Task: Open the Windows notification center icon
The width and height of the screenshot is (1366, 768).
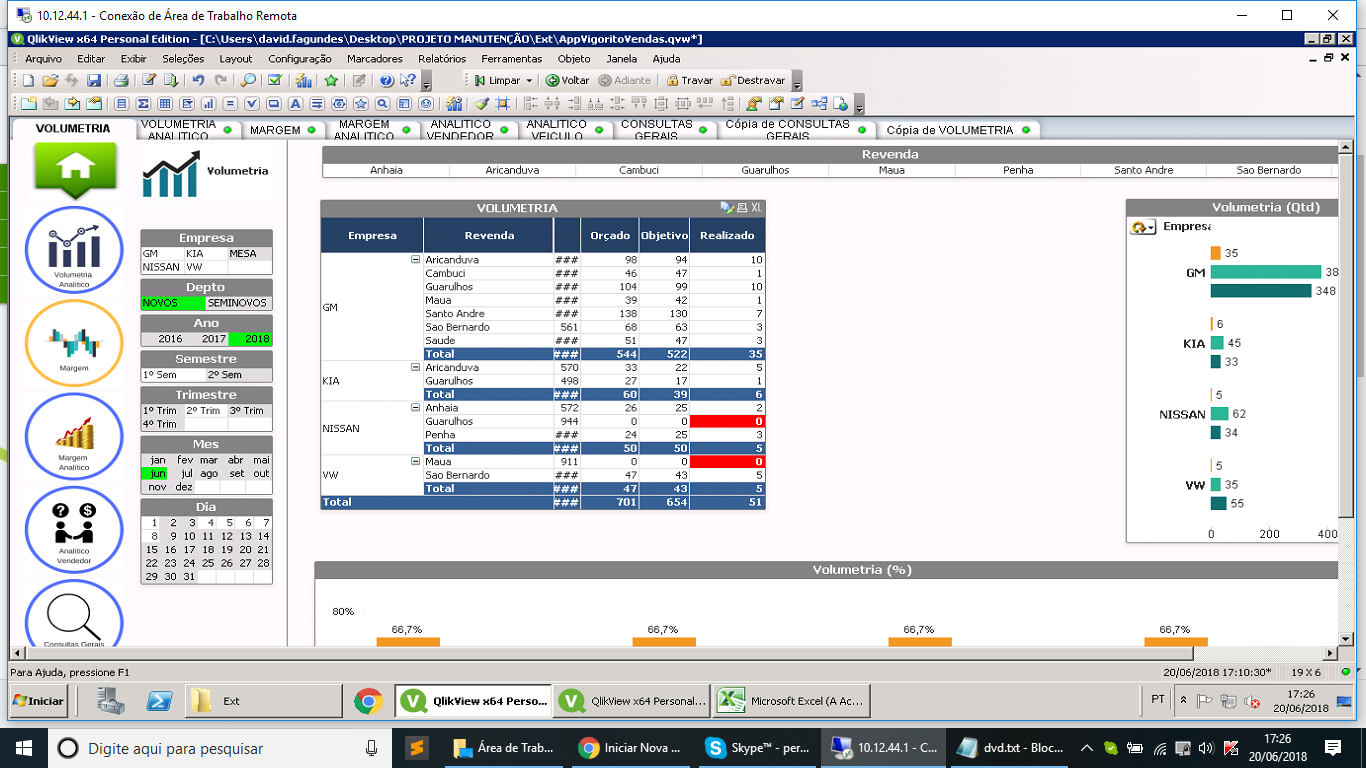Action: click(x=1333, y=748)
